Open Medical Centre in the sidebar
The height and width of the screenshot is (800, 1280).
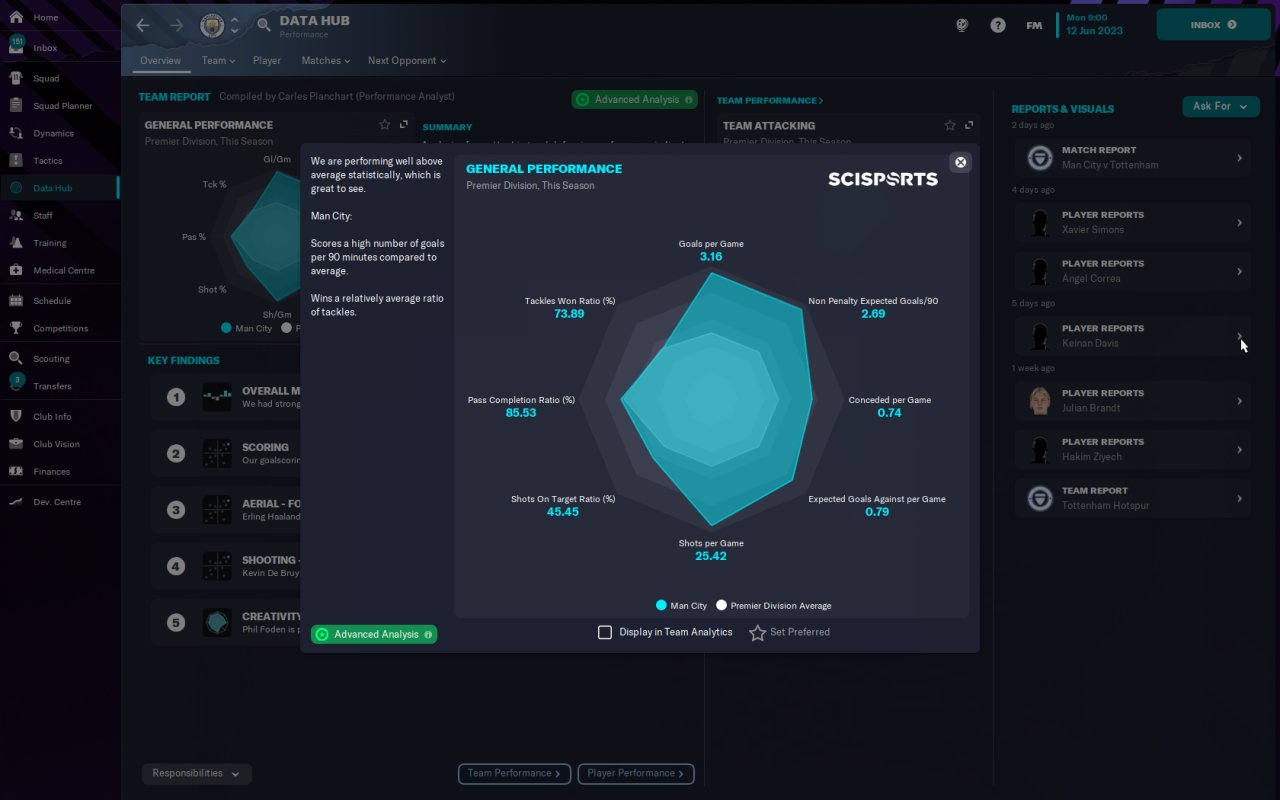point(60,270)
